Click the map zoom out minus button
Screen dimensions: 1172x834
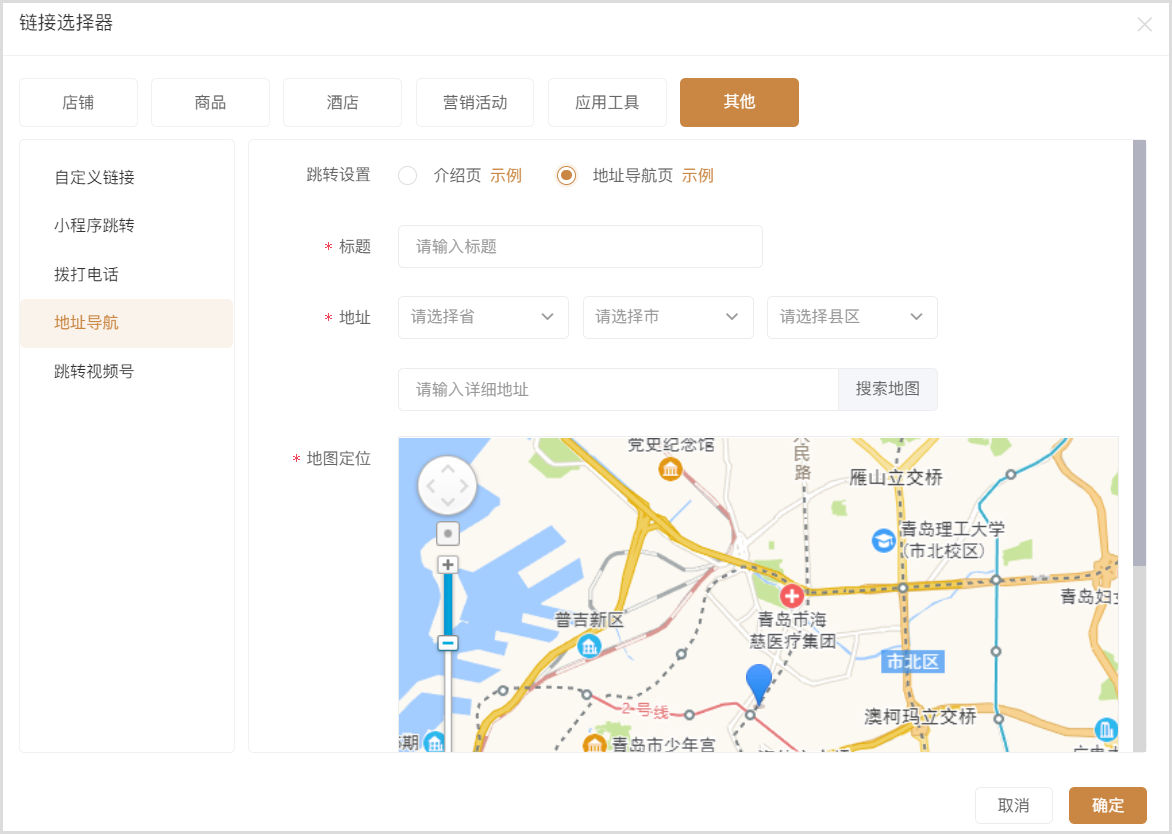pyautogui.click(x=448, y=643)
